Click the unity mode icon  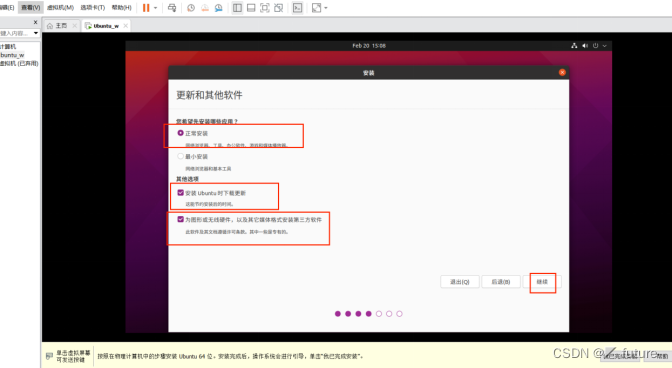279,8
